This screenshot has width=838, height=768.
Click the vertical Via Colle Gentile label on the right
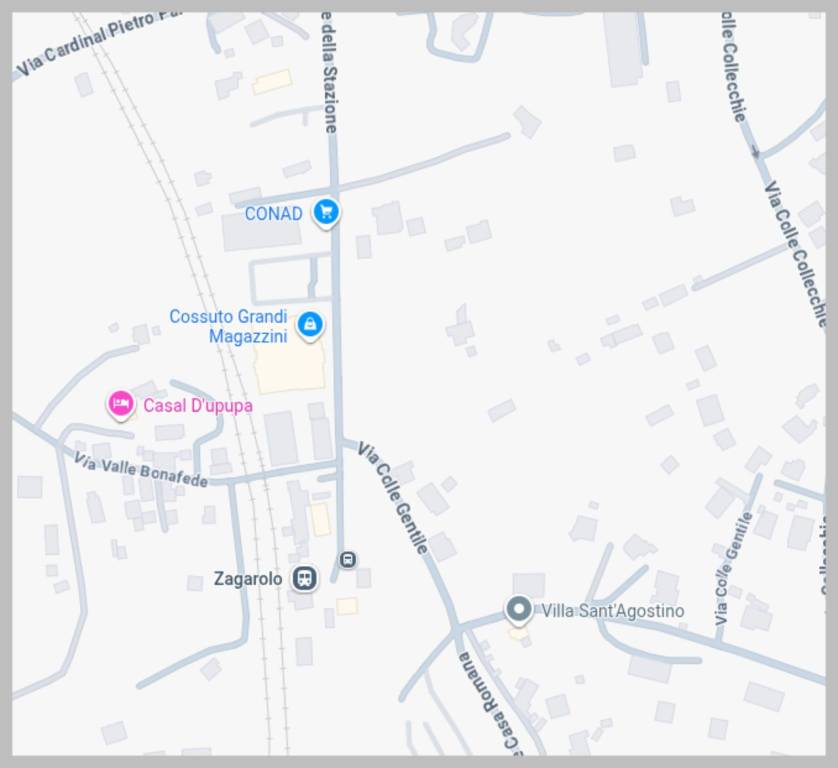coord(733,569)
